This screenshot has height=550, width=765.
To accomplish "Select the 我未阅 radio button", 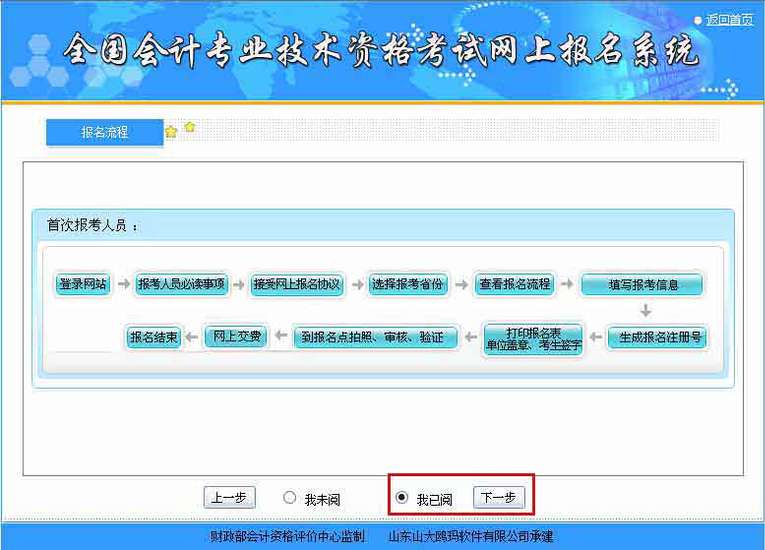I will click(290, 498).
